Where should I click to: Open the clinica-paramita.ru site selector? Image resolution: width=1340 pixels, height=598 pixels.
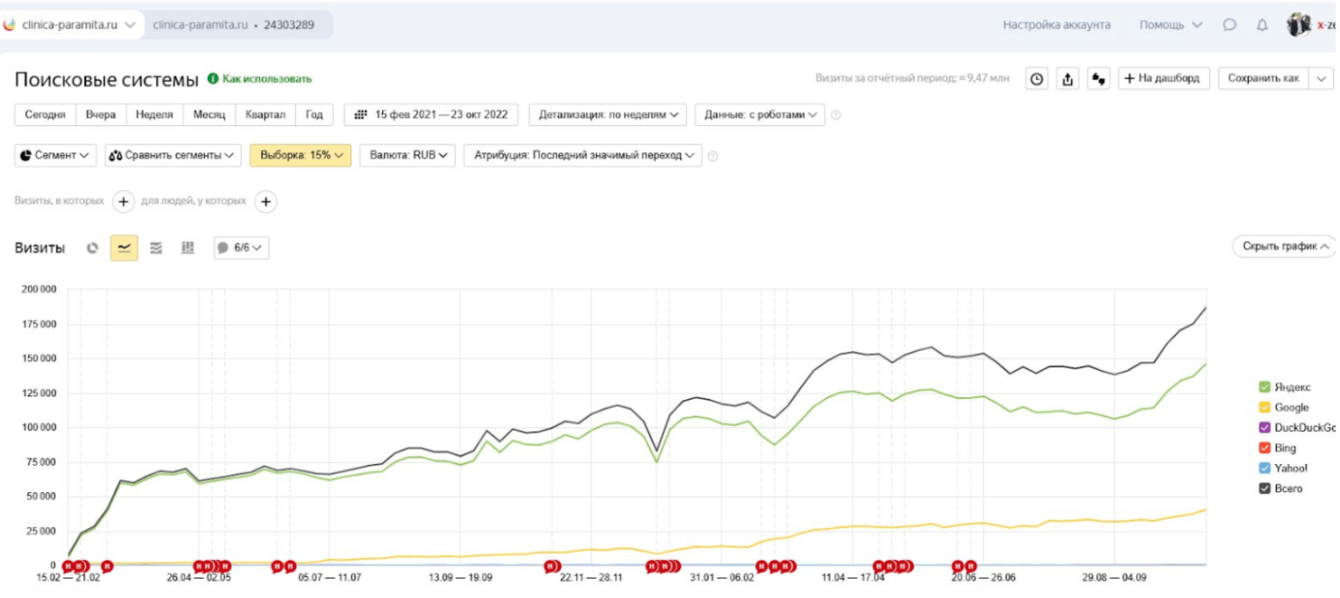[72, 25]
